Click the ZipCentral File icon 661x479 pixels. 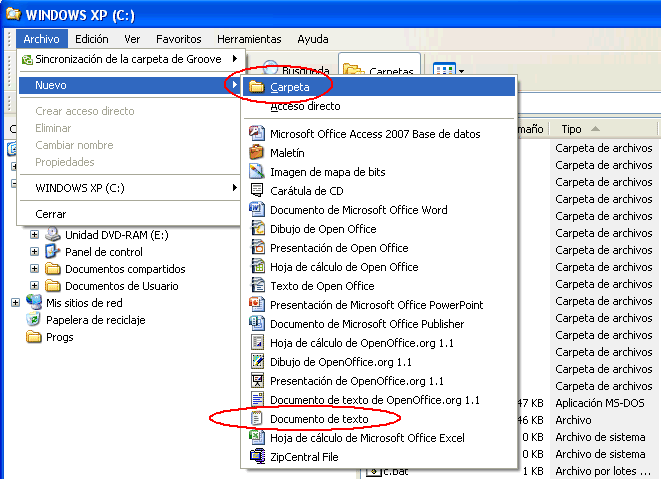click(x=257, y=457)
